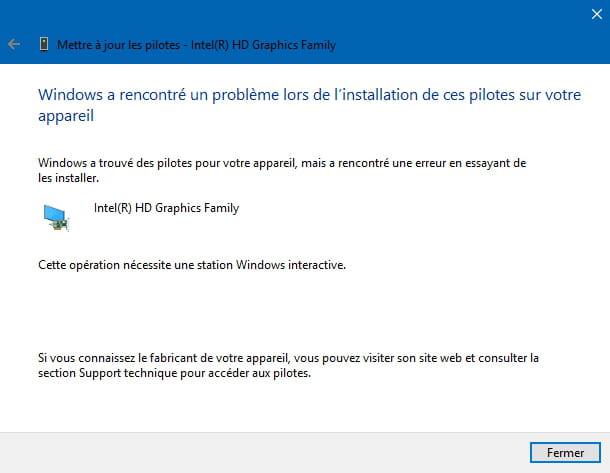Click 'visiter son site web' in the support text
The width and height of the screenshot is (610, 473).
point(412,358)
